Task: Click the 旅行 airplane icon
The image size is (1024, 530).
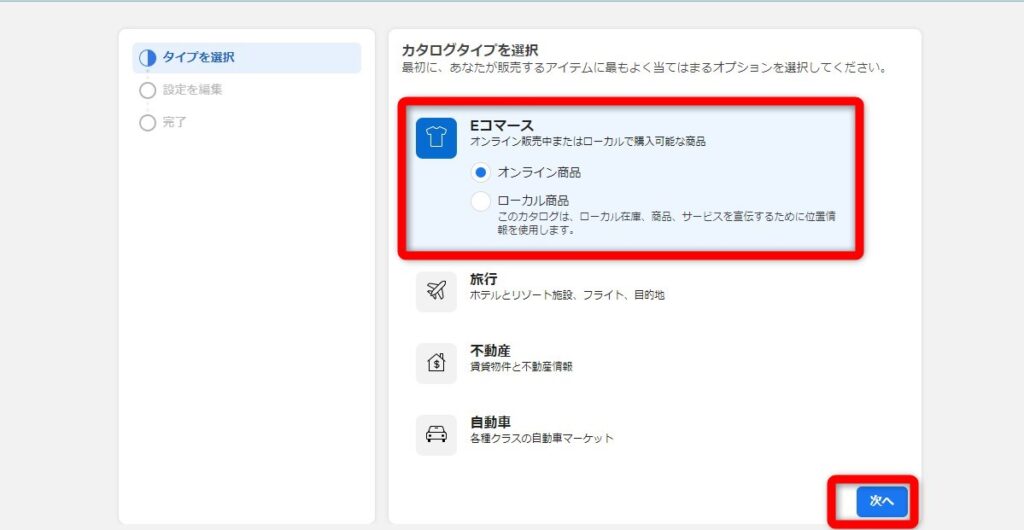Action: [x=436, y=291]
